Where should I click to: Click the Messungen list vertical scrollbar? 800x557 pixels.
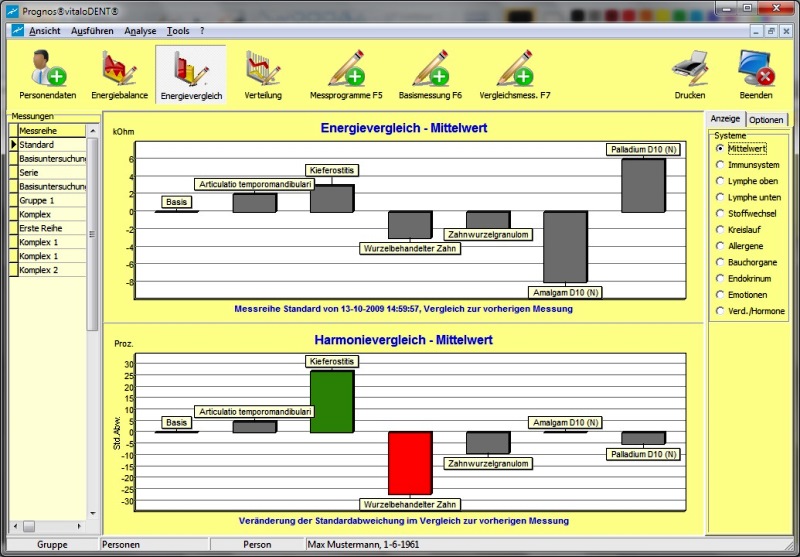(x=93, y=320)
